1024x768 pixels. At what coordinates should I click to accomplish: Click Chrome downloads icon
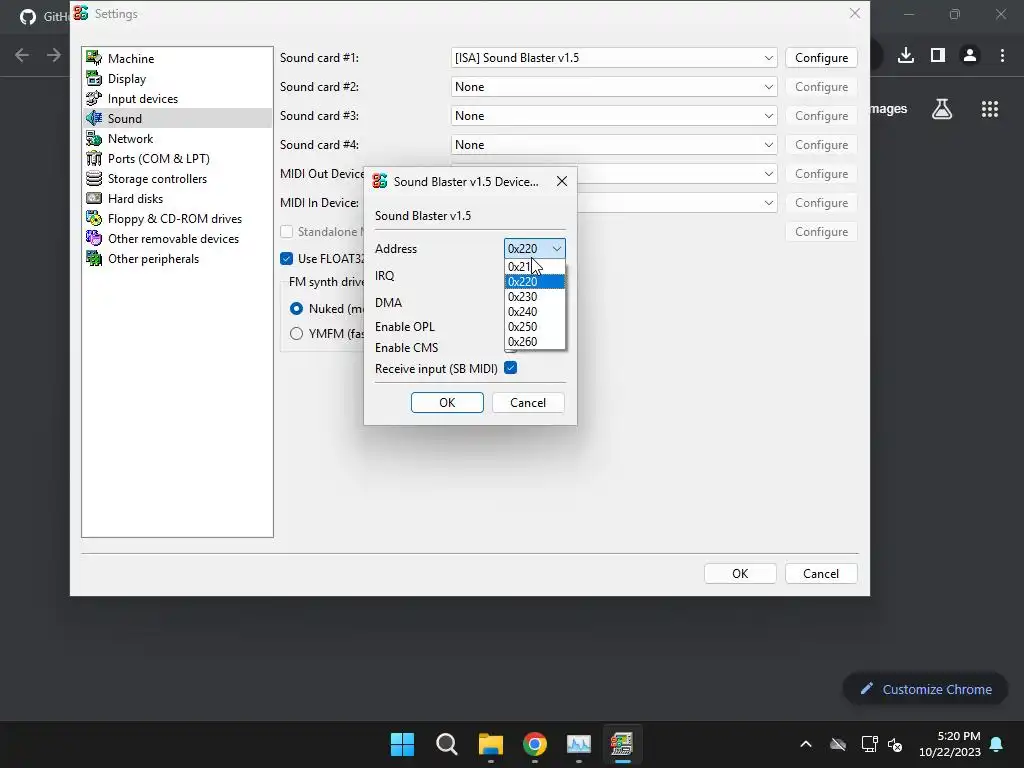[906, 56]
